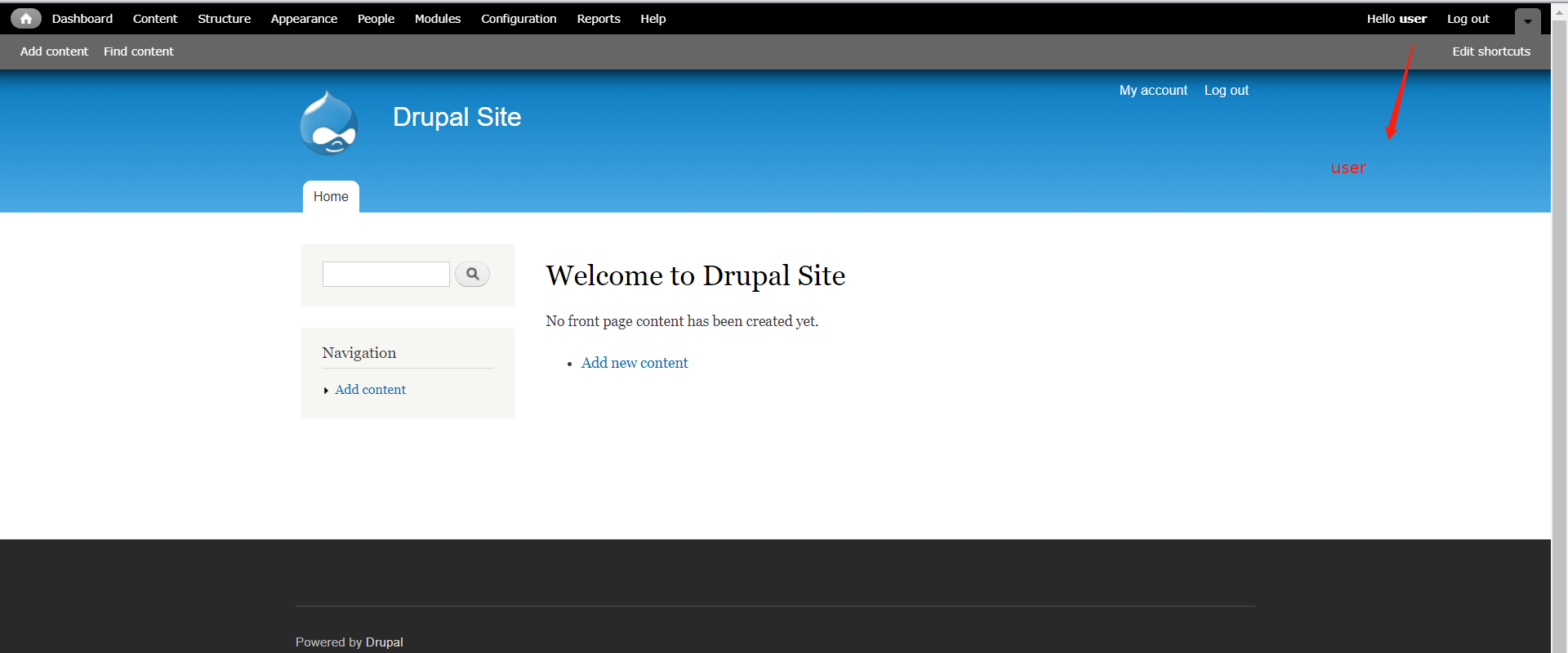Click the 'No front page content' message
This screenshot has width=1568, height=653.
pyautogui.click(x=682, y=321)
